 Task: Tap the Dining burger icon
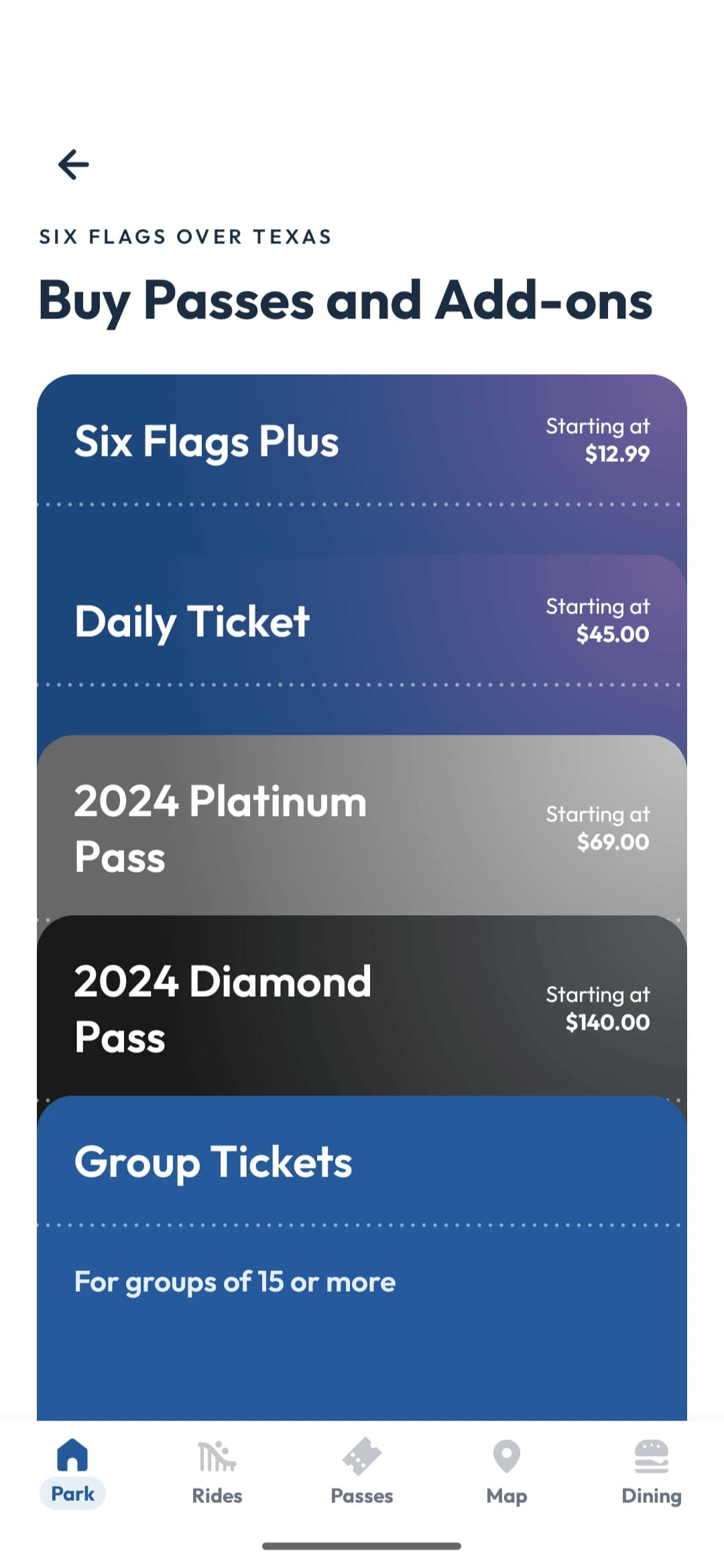pyautogui.click(x=651, y=1456)
